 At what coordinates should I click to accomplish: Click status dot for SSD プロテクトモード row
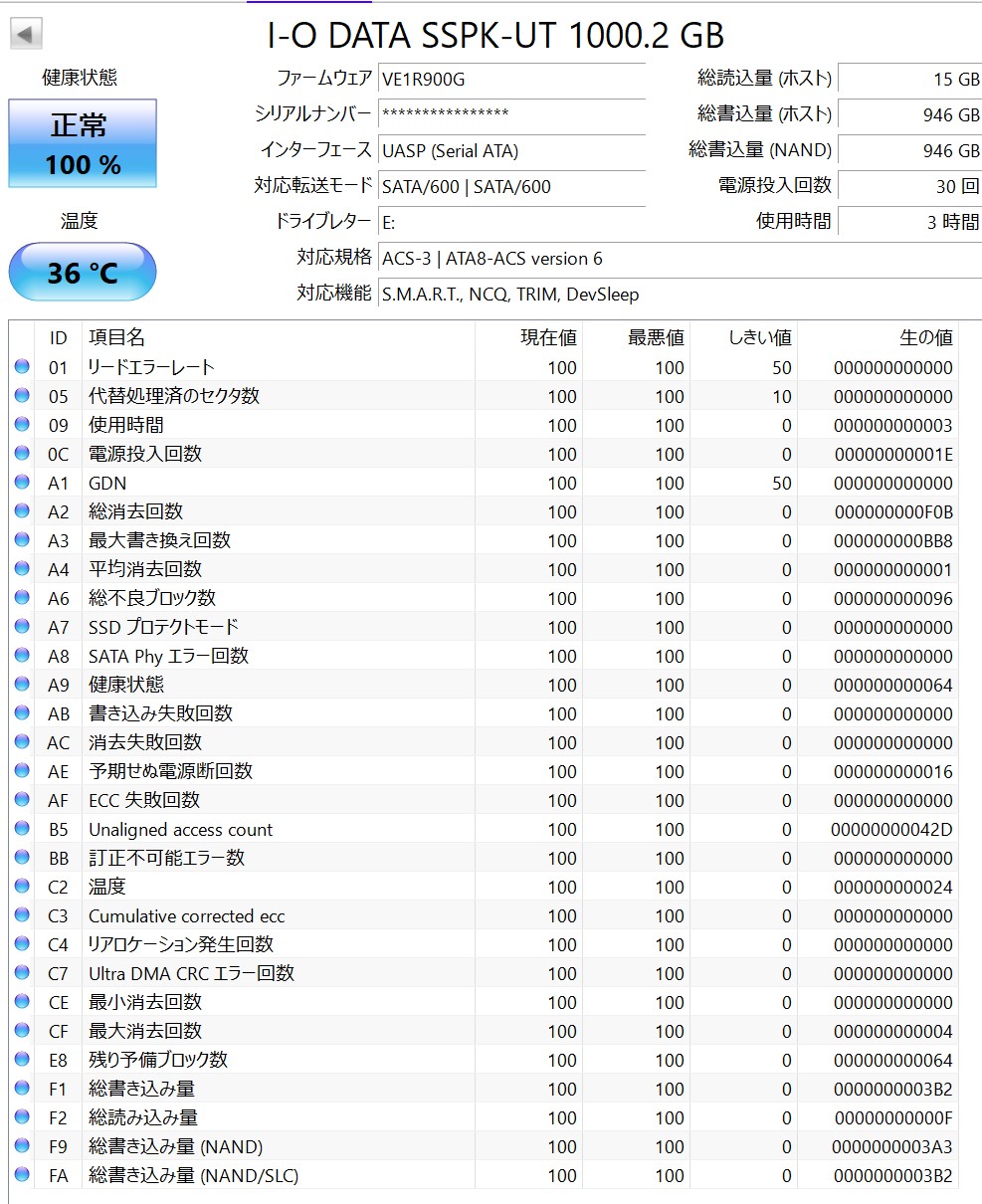(22, 627)
